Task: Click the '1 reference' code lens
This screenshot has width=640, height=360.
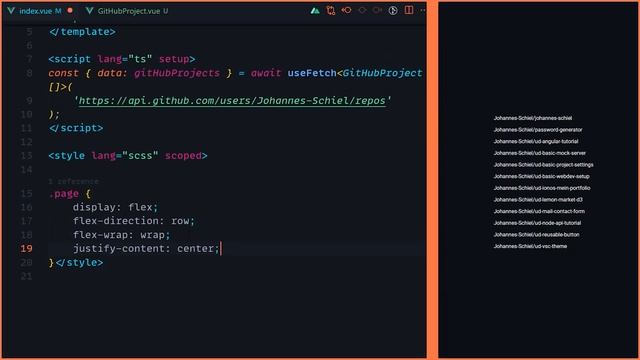Action: point(73,181)
